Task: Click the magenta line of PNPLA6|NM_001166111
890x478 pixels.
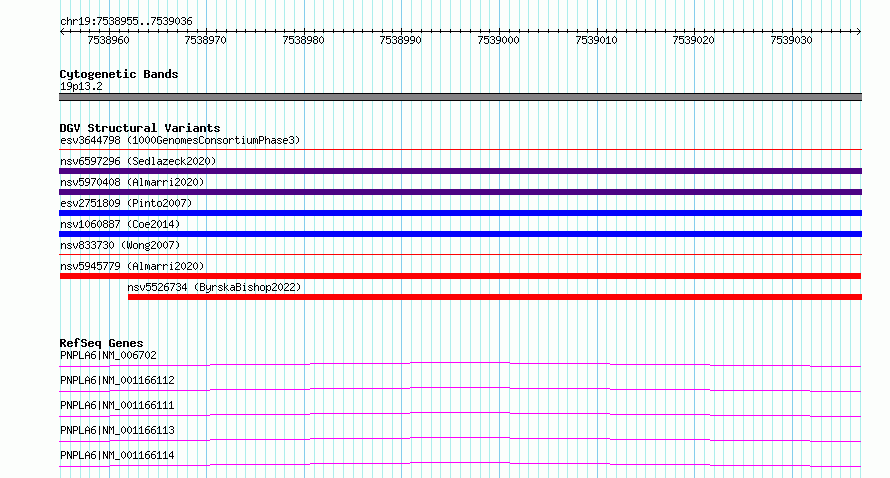Action: point(460,414)
